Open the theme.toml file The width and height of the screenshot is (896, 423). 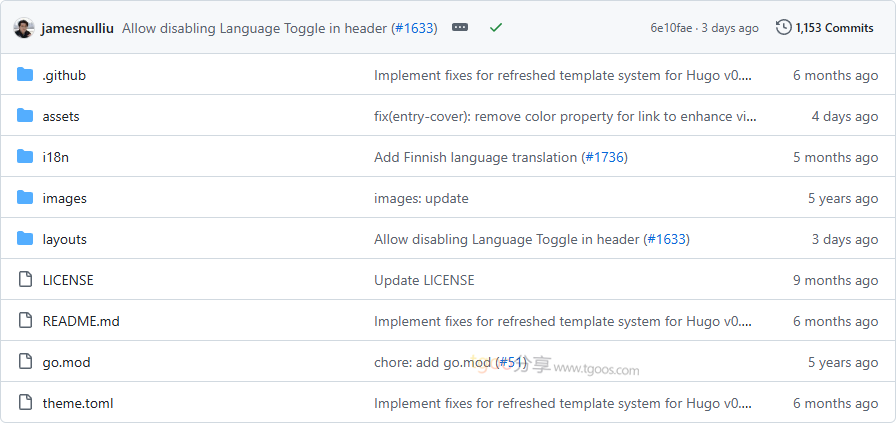(77, 403)
